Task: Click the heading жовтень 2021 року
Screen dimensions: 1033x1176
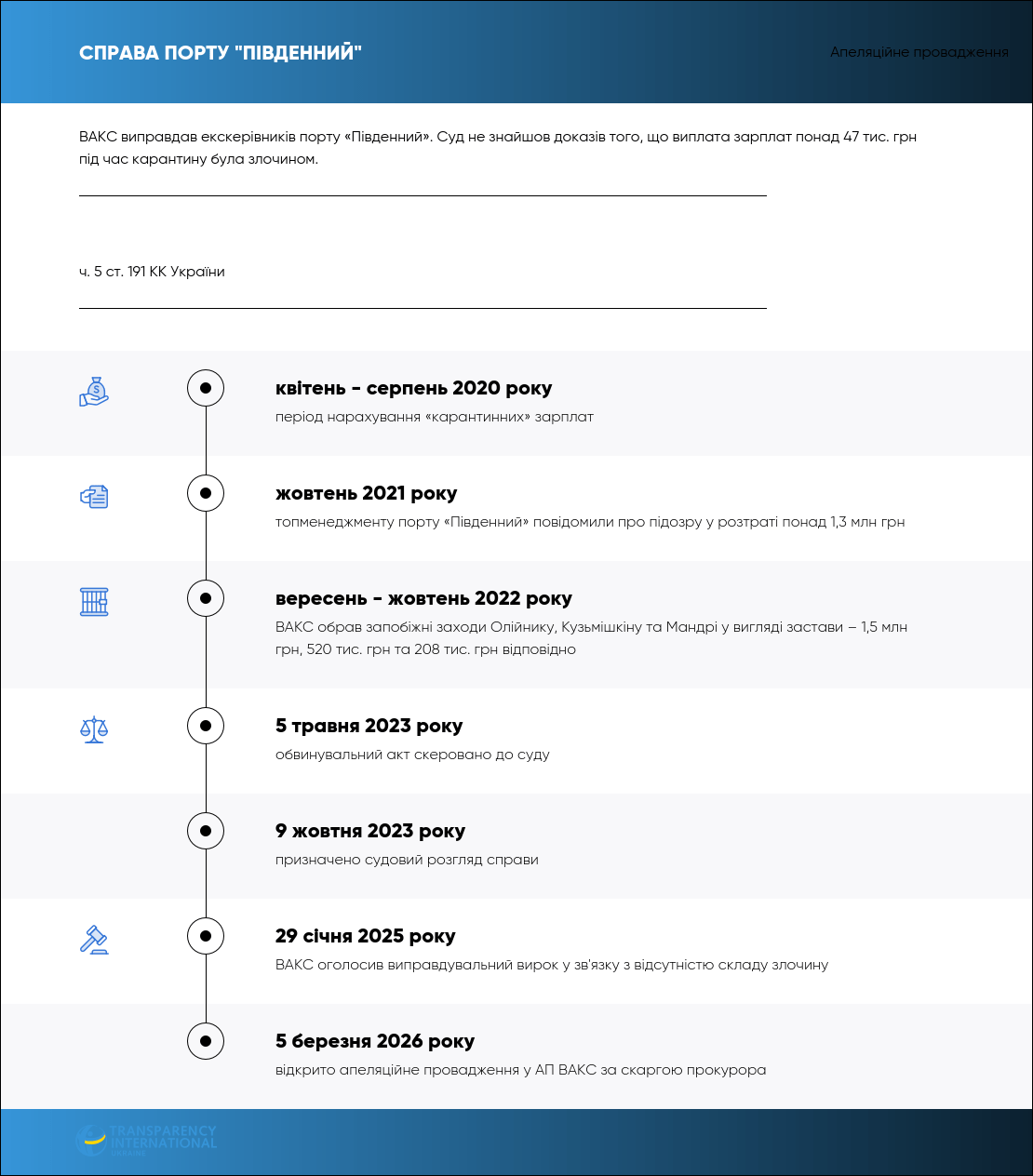Action: tap(367, 493)
